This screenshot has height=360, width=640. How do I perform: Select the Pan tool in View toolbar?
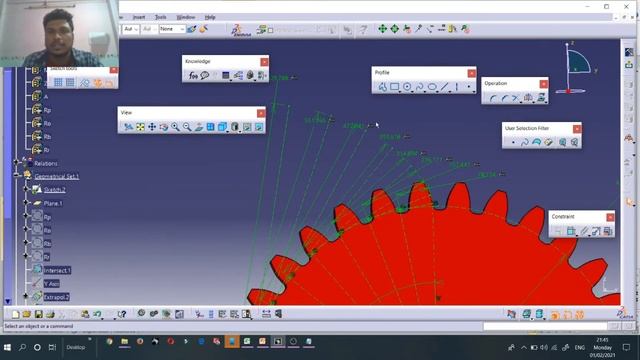coord(152,127)
